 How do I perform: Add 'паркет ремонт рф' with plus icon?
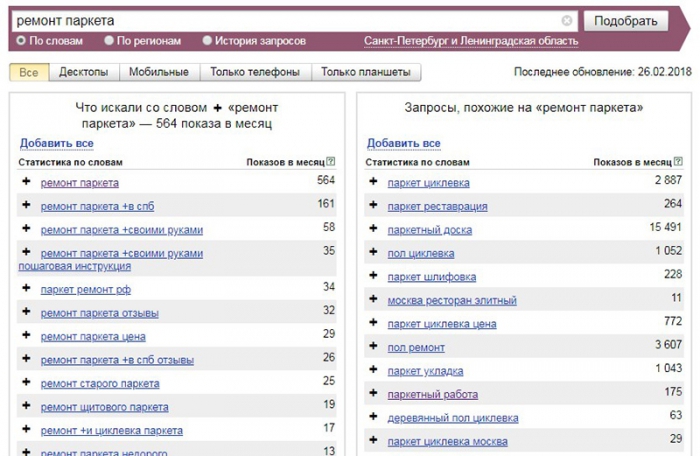(26, 288)
